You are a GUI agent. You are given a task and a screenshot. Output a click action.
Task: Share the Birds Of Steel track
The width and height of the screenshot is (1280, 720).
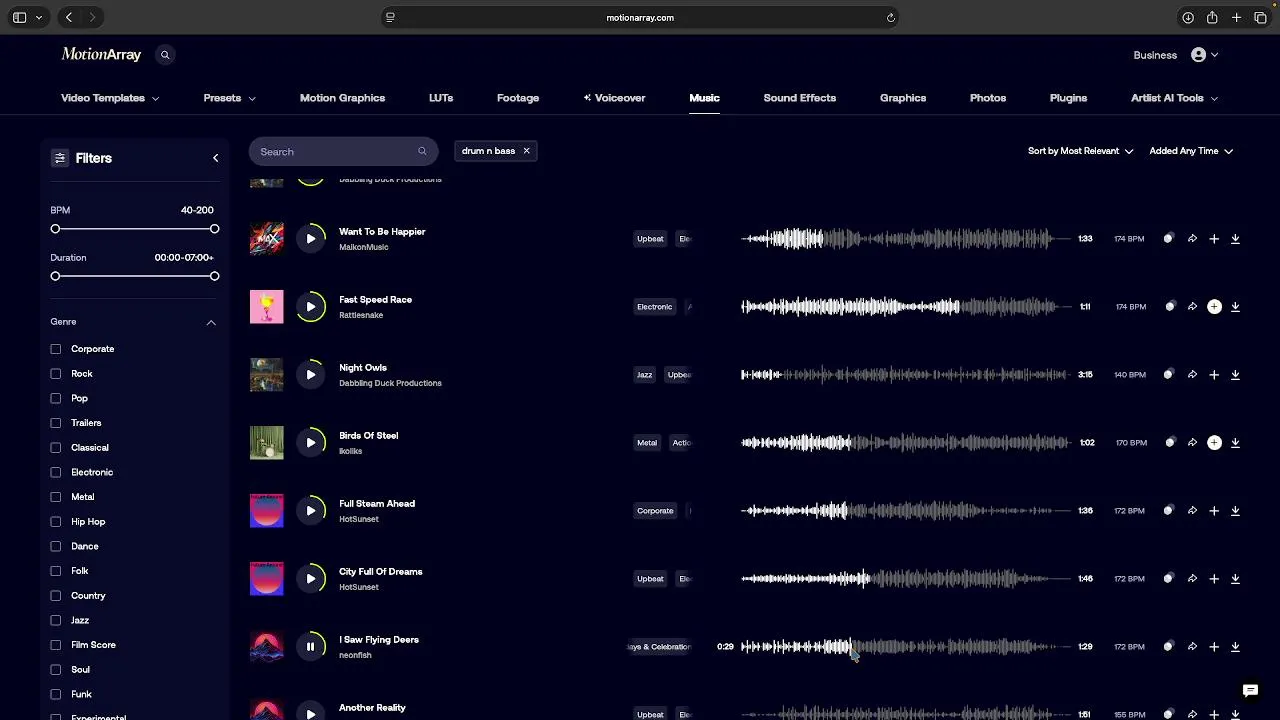coord(1192,443)
